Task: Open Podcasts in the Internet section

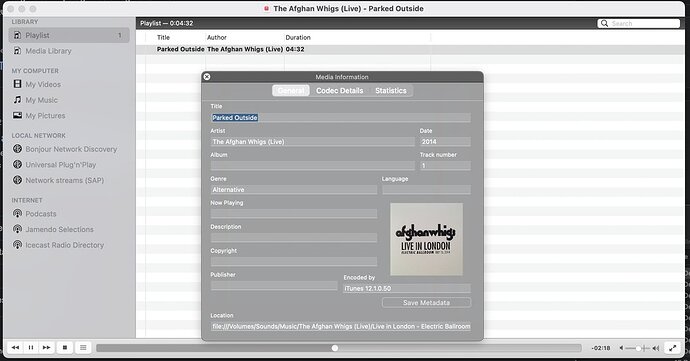Action: 41,214
